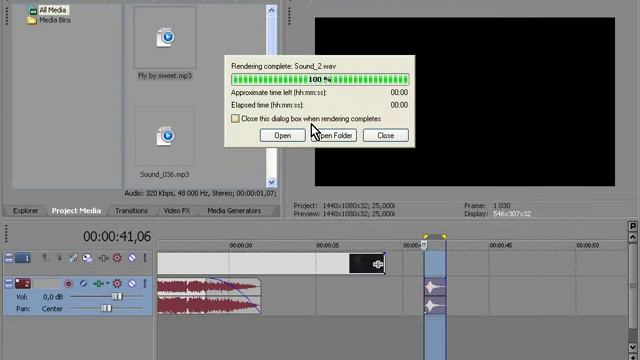Click Open Folder in the render dialog

click(x=334, y=136)
